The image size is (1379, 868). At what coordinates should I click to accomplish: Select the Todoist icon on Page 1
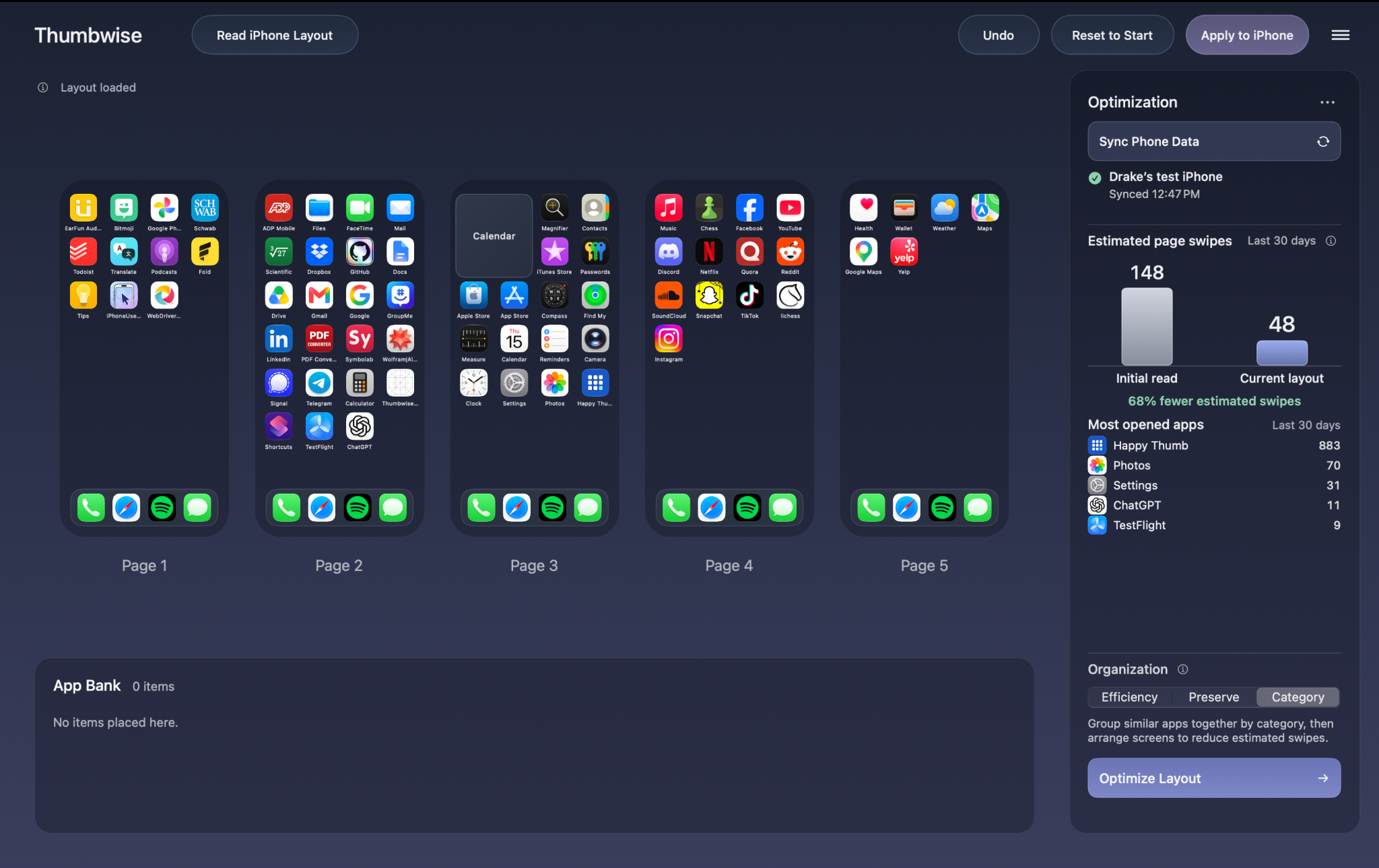tap(83, 252)
